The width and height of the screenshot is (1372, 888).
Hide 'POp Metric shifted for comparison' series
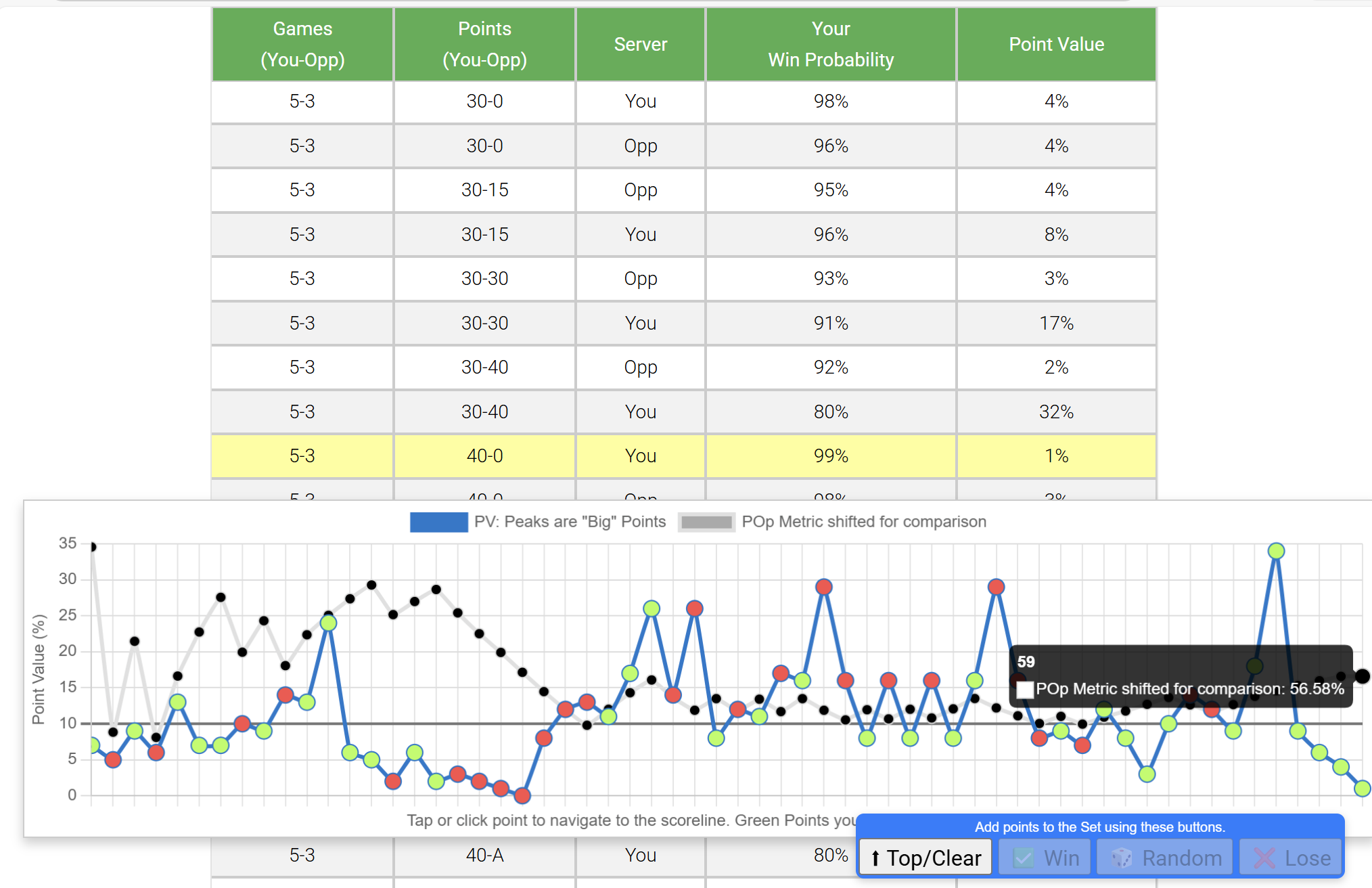pos(864,522)
